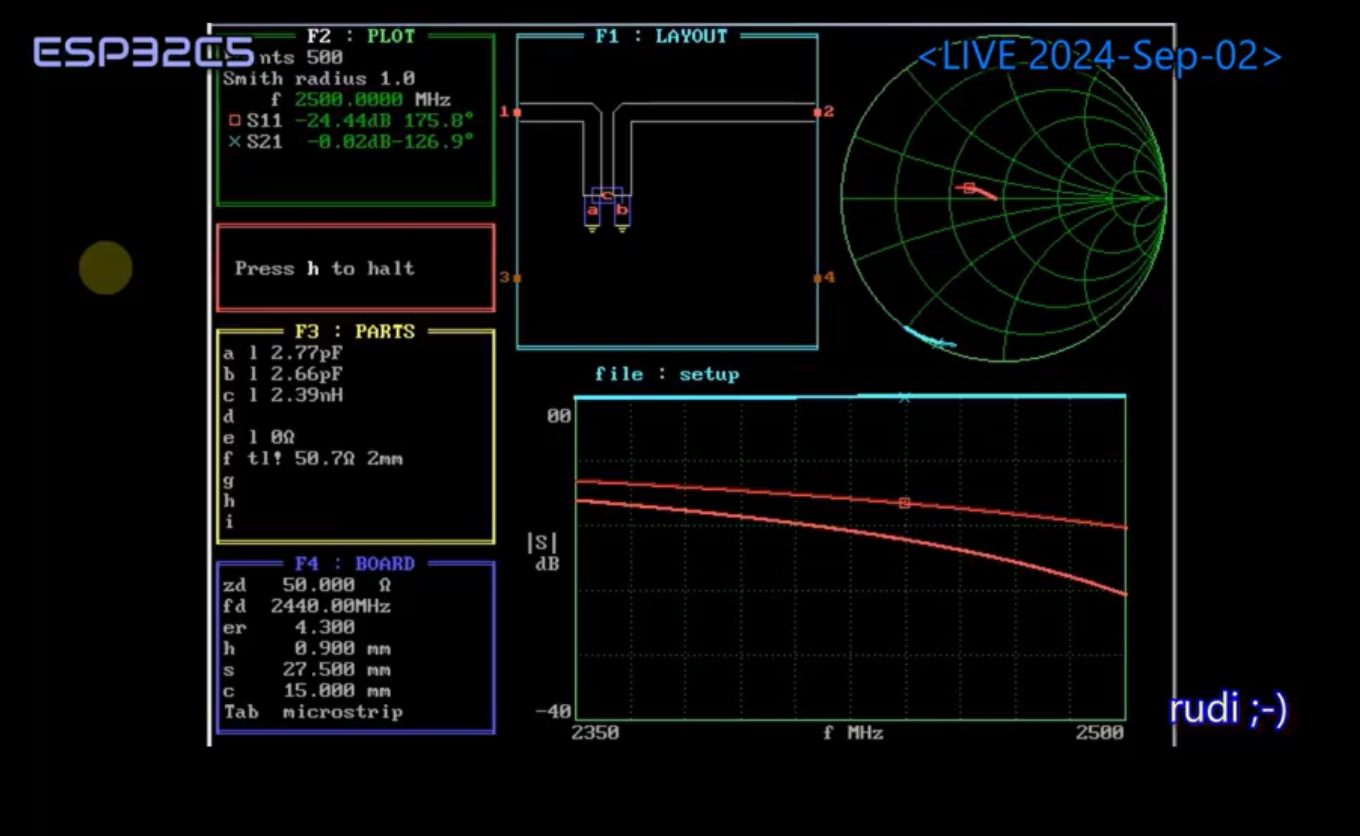The height and width of the screenshot is (836, 1360).
Task: Select inductor part c in the layout
Action: click(607, 195)
